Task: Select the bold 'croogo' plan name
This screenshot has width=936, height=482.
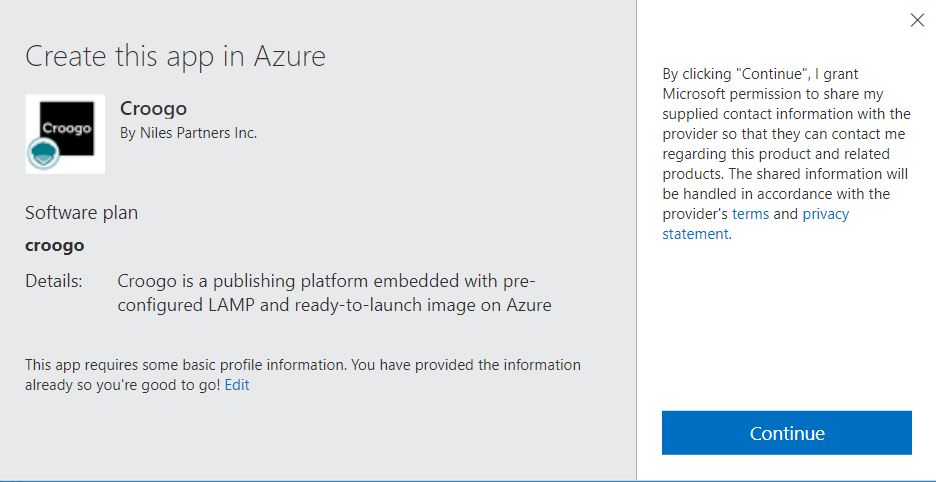Action: click(x=54, y=245)
